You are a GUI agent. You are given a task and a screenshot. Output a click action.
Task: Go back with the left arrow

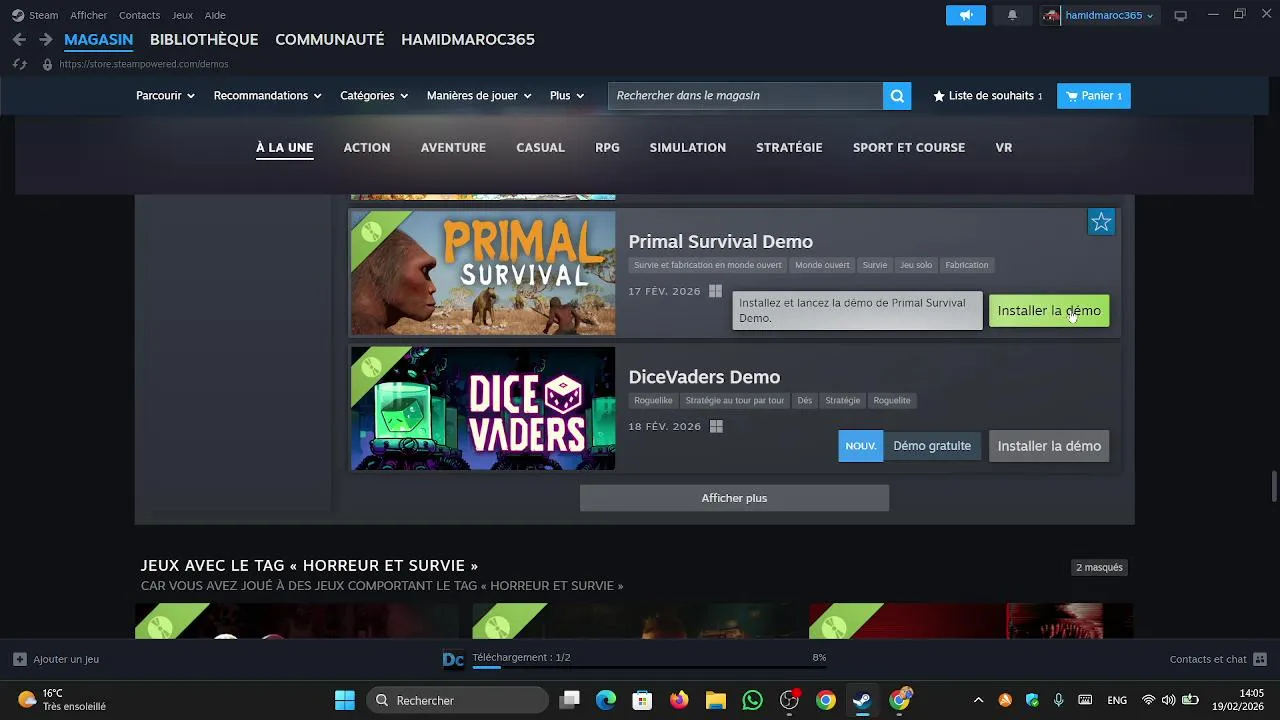(19, 40)
